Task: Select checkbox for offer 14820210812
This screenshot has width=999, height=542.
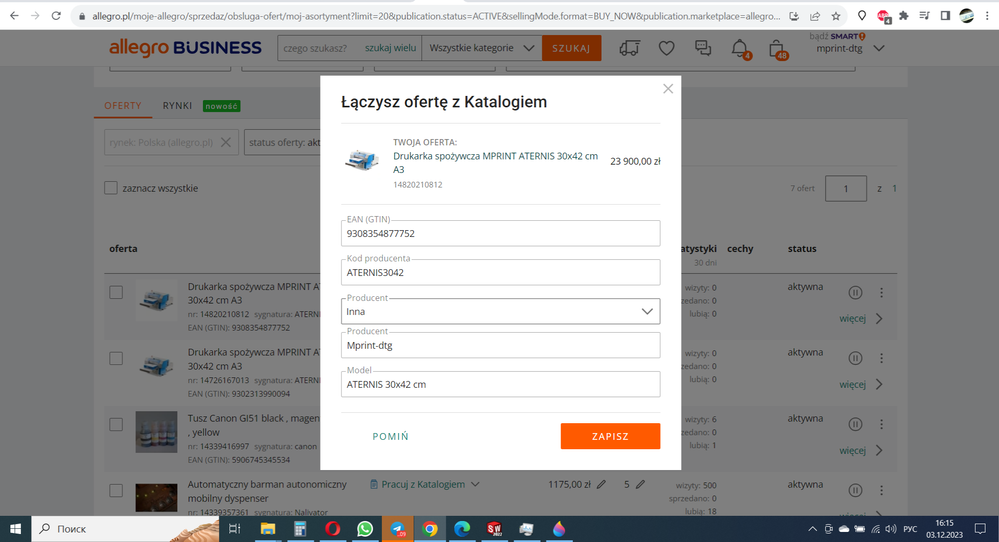Action: pyautogui.click(x=116, y=292)
